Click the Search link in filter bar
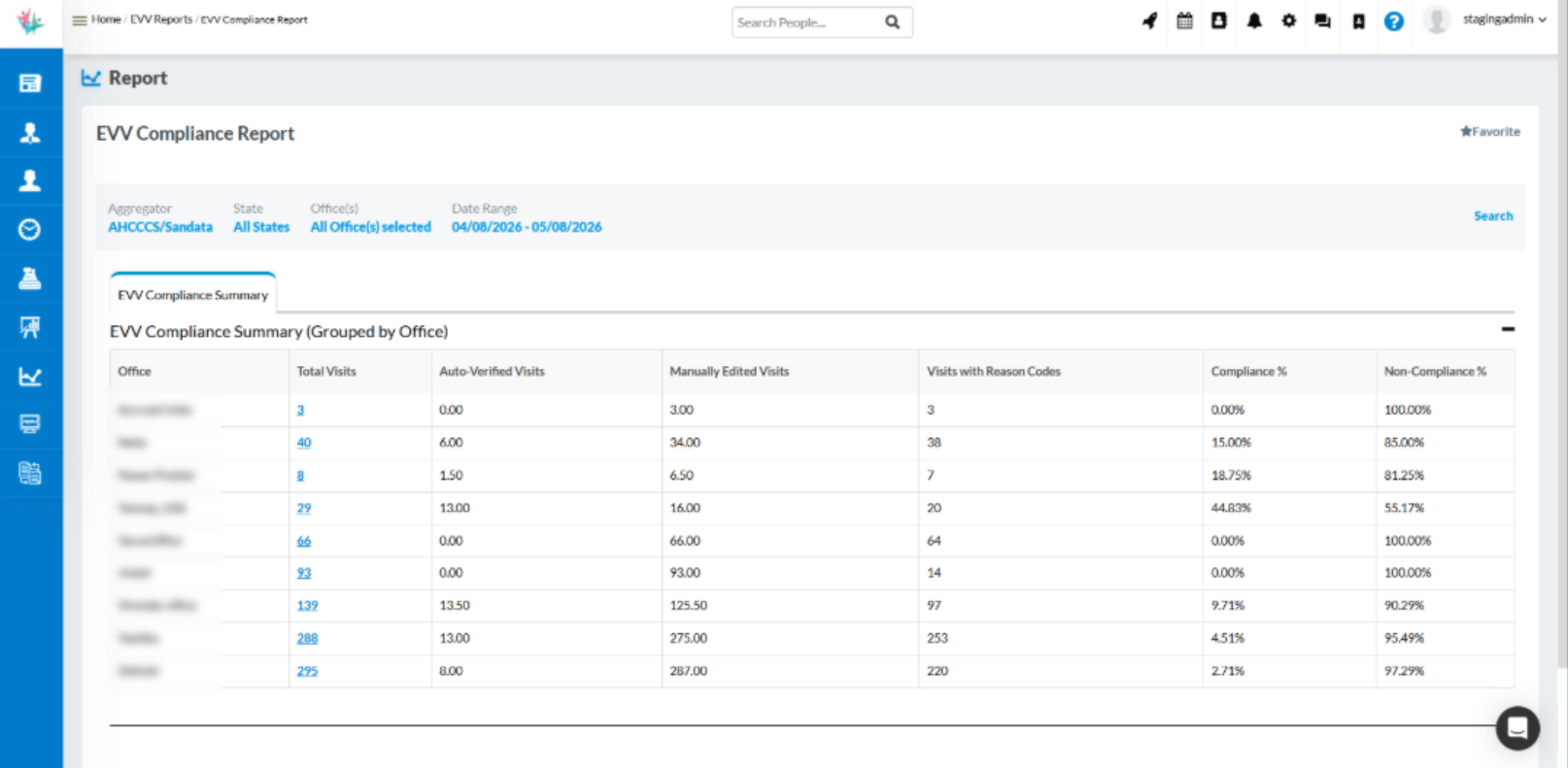Screen dimensions: 1568x768 coord(1493,217)
